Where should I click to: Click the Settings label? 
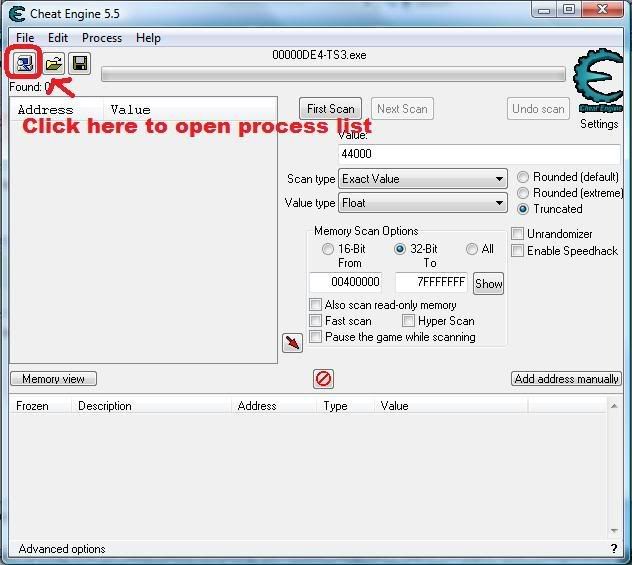599,124
